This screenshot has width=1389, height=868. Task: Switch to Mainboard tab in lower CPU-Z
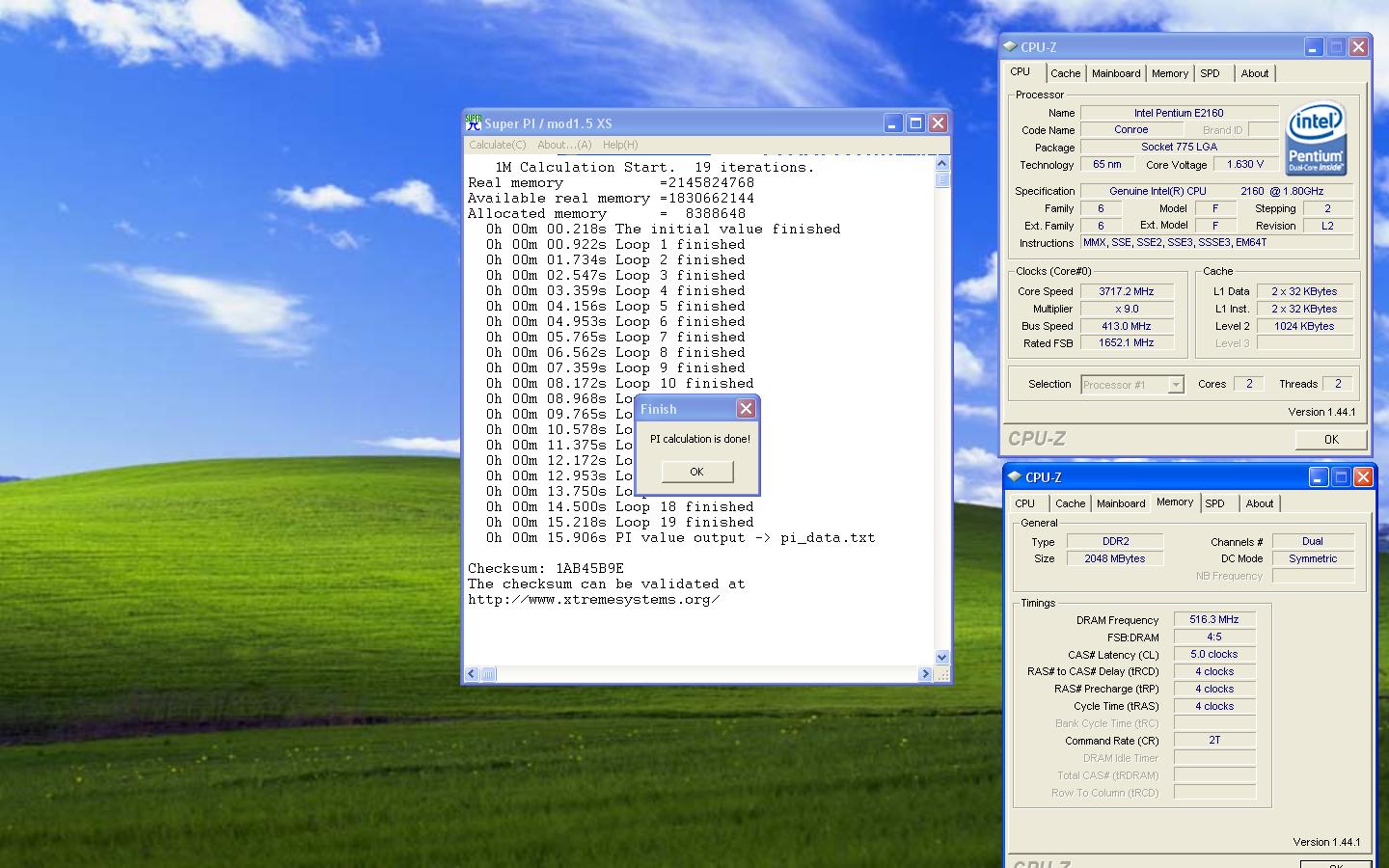[x=1121, y=503]
